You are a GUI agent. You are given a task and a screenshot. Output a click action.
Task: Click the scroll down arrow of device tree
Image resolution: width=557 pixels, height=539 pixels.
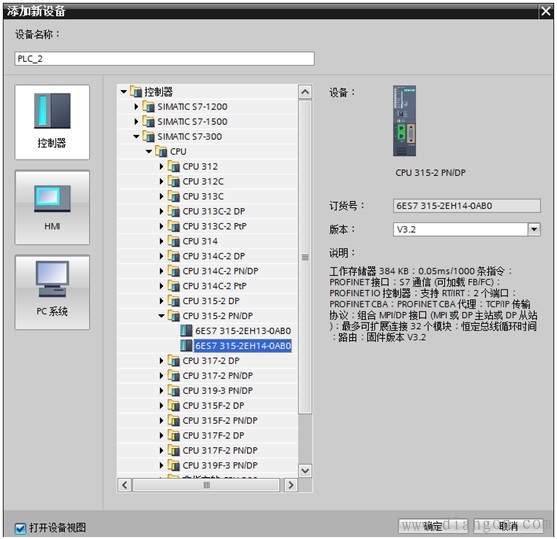[x=305, y=471]
